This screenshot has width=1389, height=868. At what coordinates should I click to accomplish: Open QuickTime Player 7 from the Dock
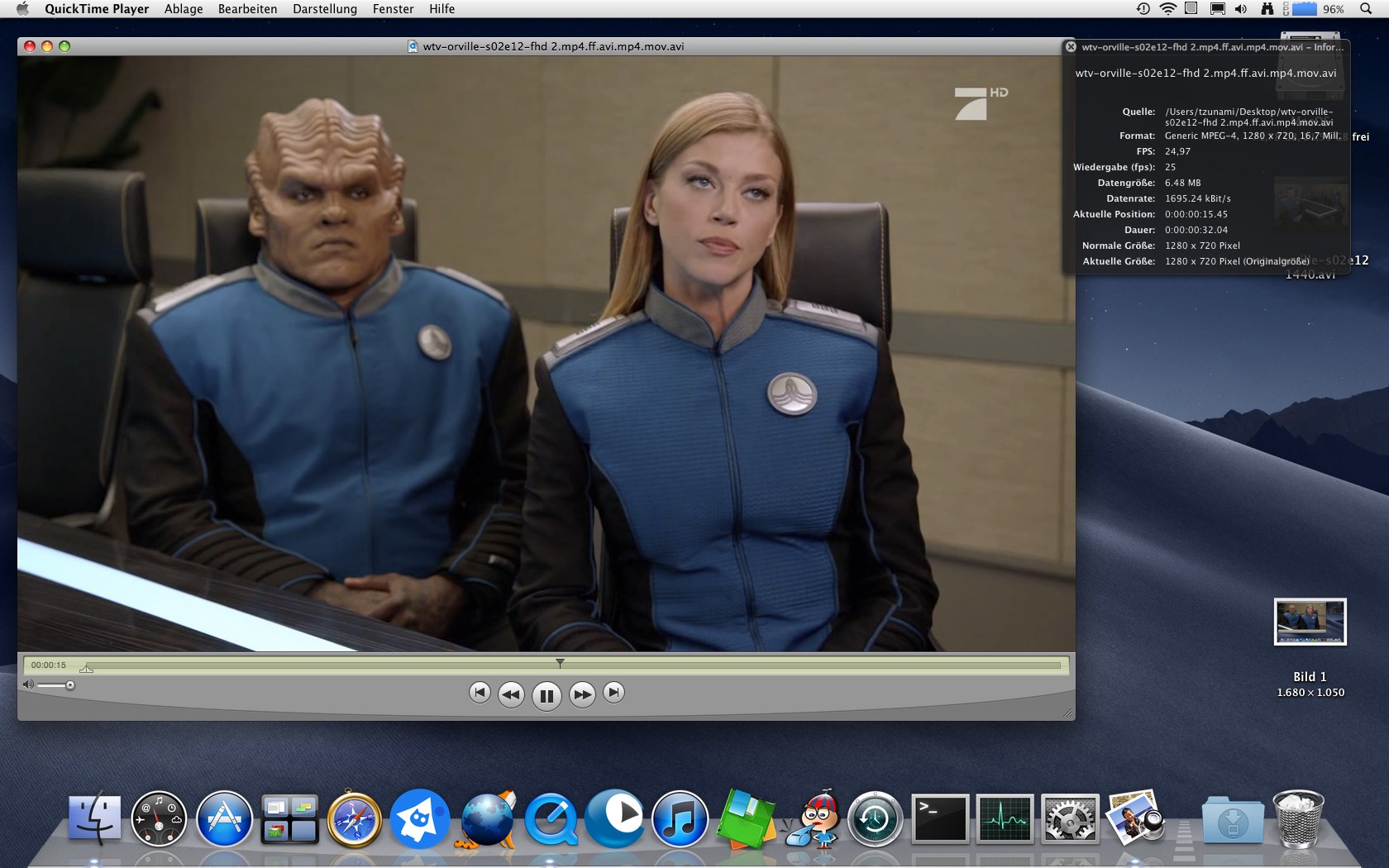pyautogui.click(x=551, y=818)
